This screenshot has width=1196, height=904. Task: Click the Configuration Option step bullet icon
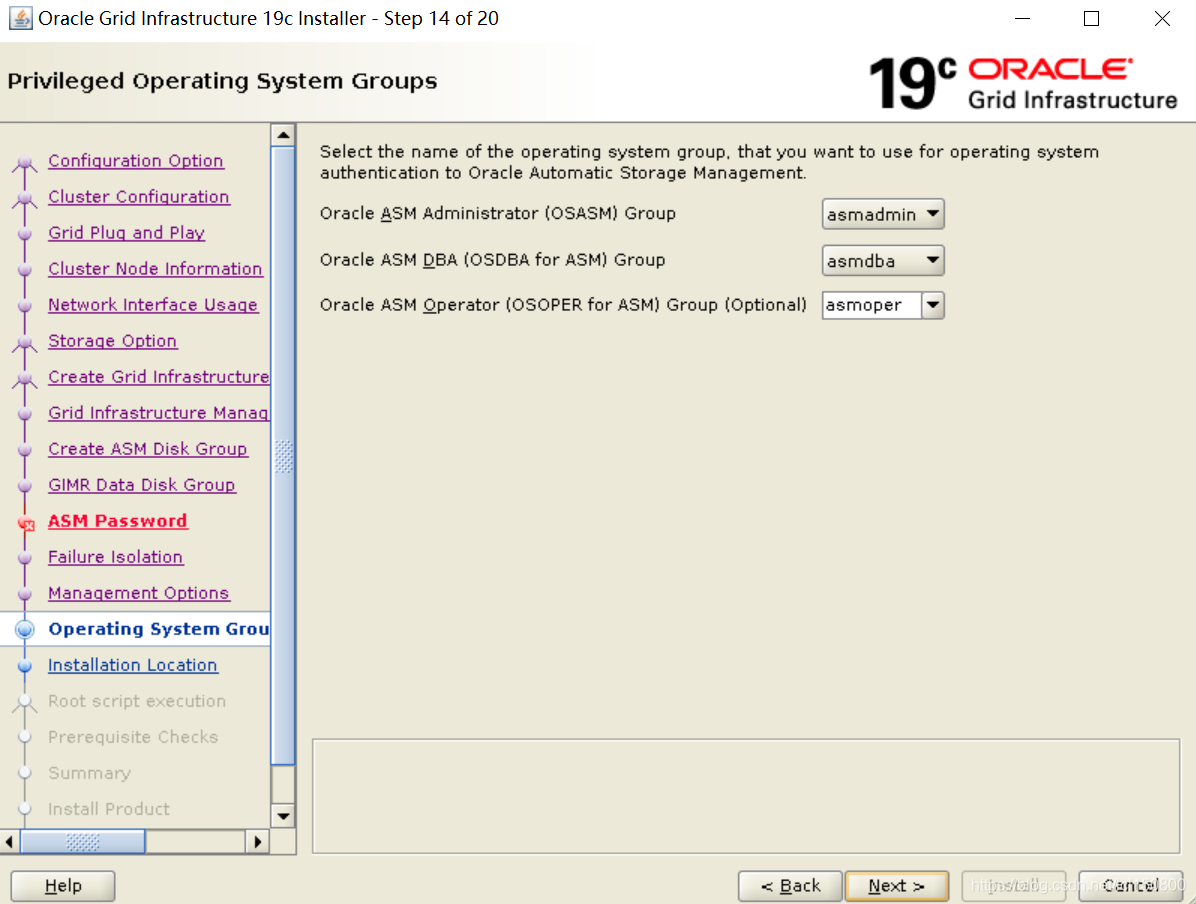coord(24,162)
